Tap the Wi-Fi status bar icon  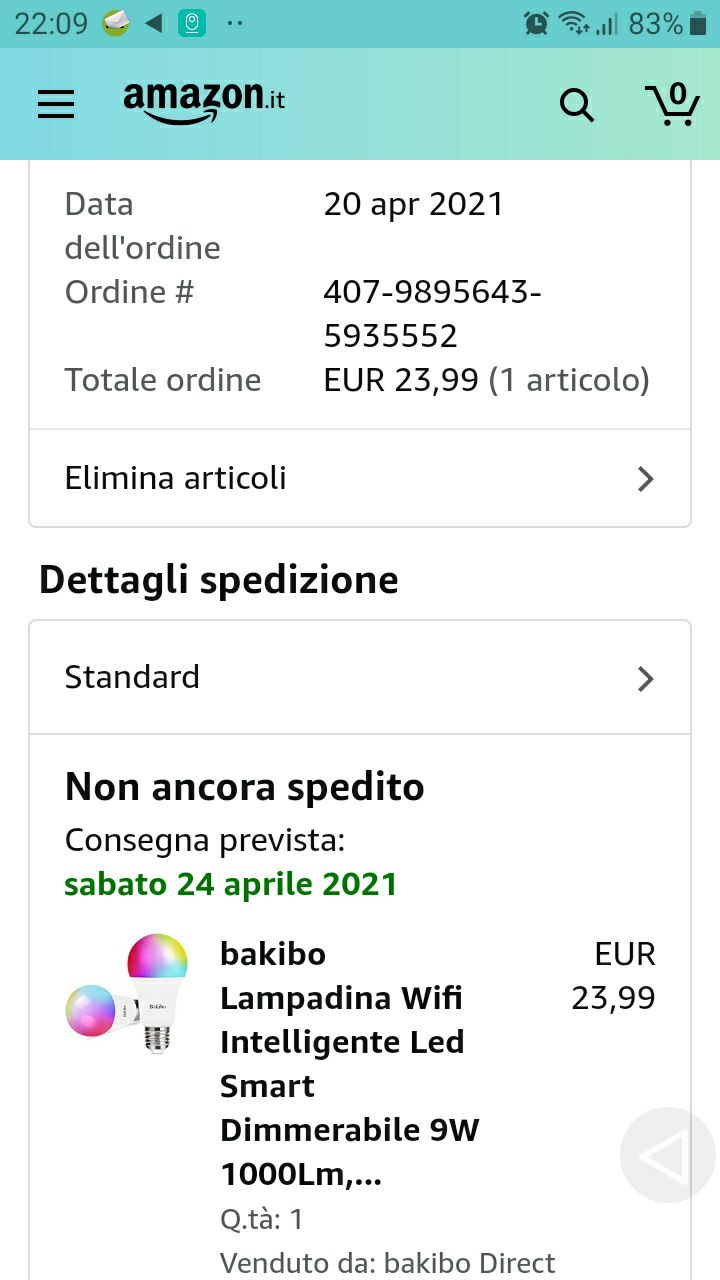point(573,23)
